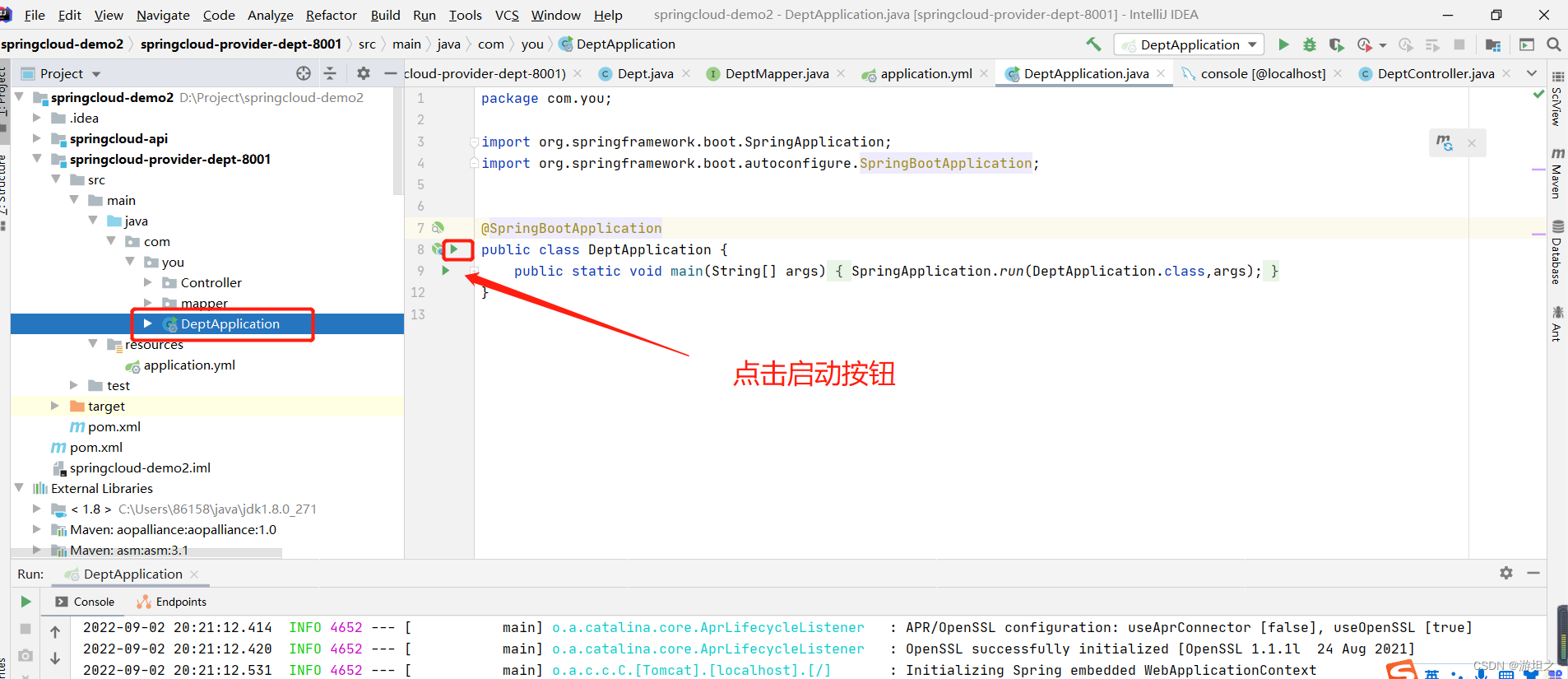This screenshot has height=679, width=1568.
Task: Start debugging with the bug icon
Action: (x=1310, y=44)
